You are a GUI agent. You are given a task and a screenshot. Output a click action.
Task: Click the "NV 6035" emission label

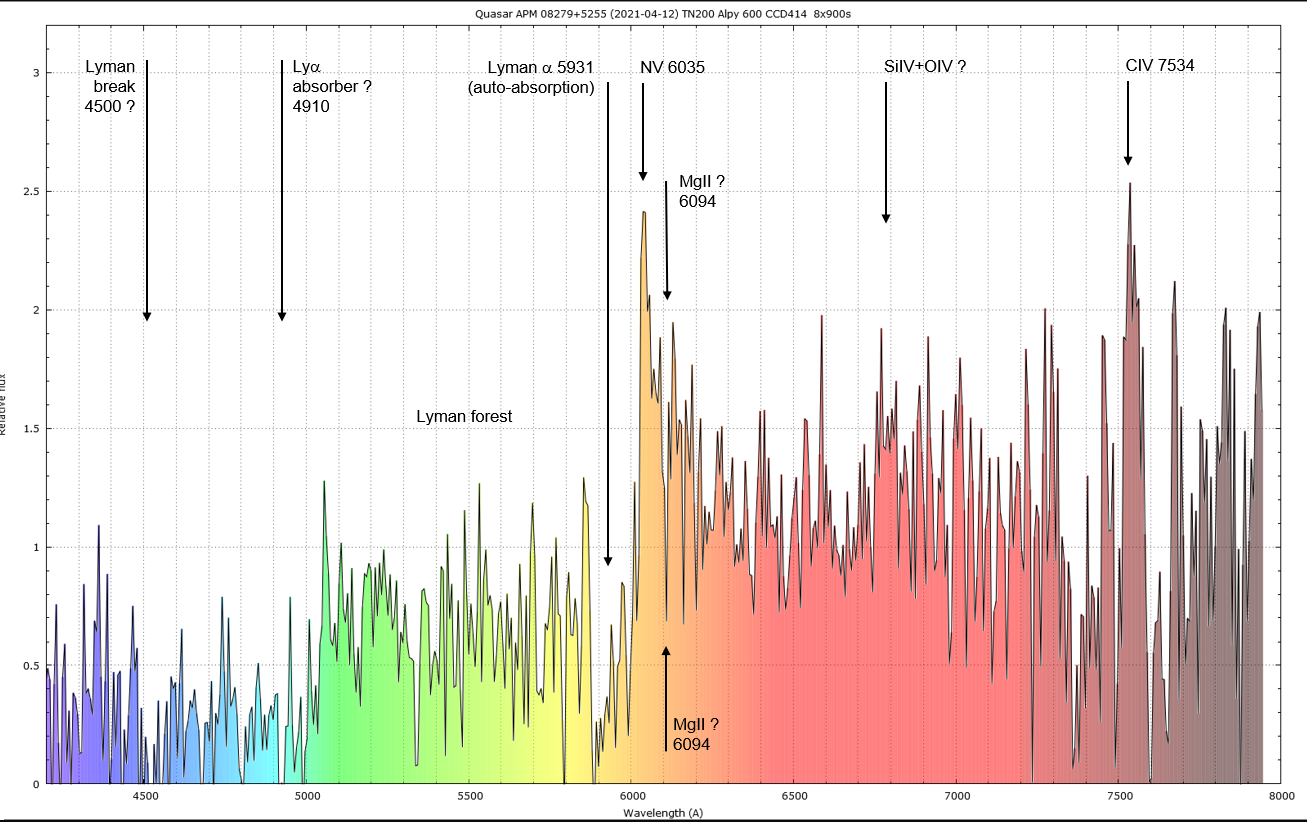[672, 68]
